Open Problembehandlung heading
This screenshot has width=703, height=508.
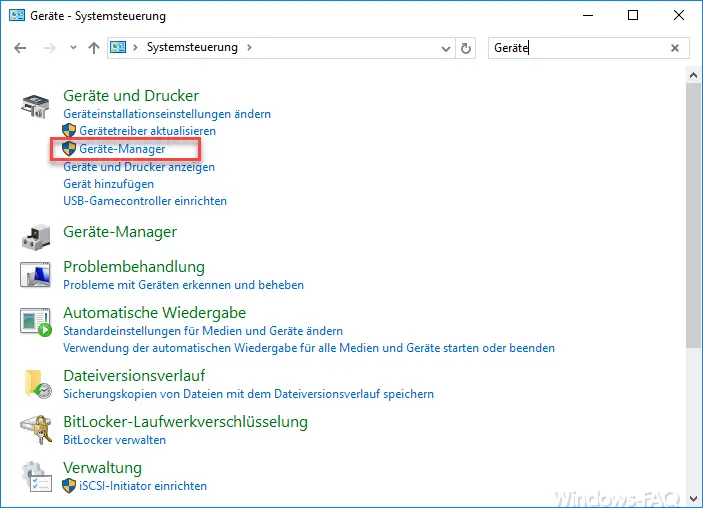[134, 267]
